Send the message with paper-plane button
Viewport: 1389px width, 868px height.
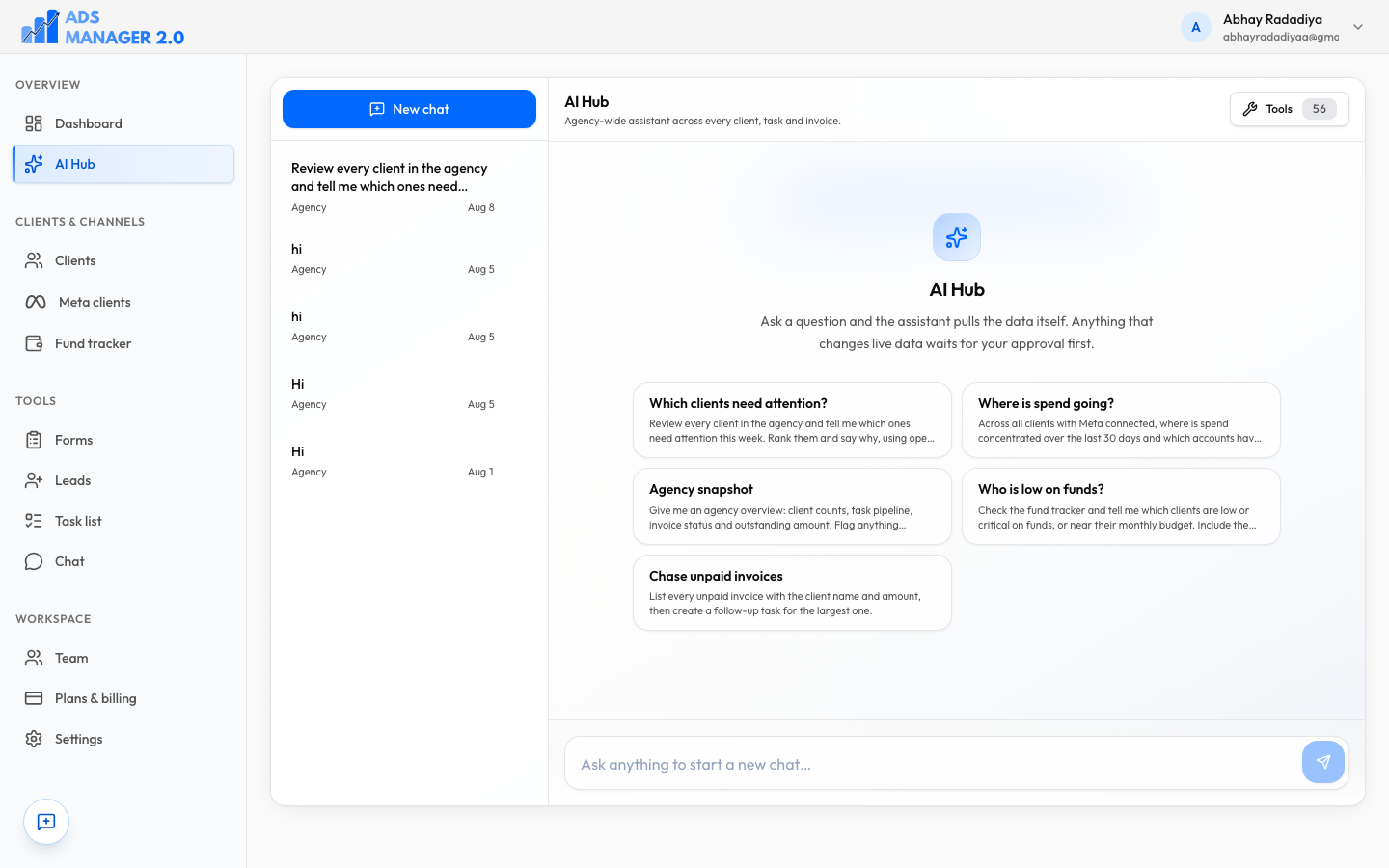(x=1323, y=762)
